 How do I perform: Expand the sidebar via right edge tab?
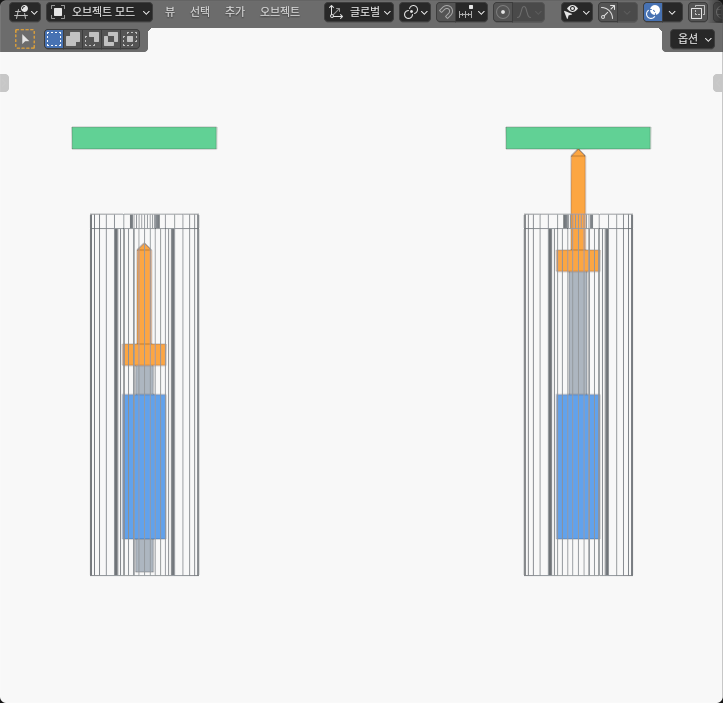718,83
